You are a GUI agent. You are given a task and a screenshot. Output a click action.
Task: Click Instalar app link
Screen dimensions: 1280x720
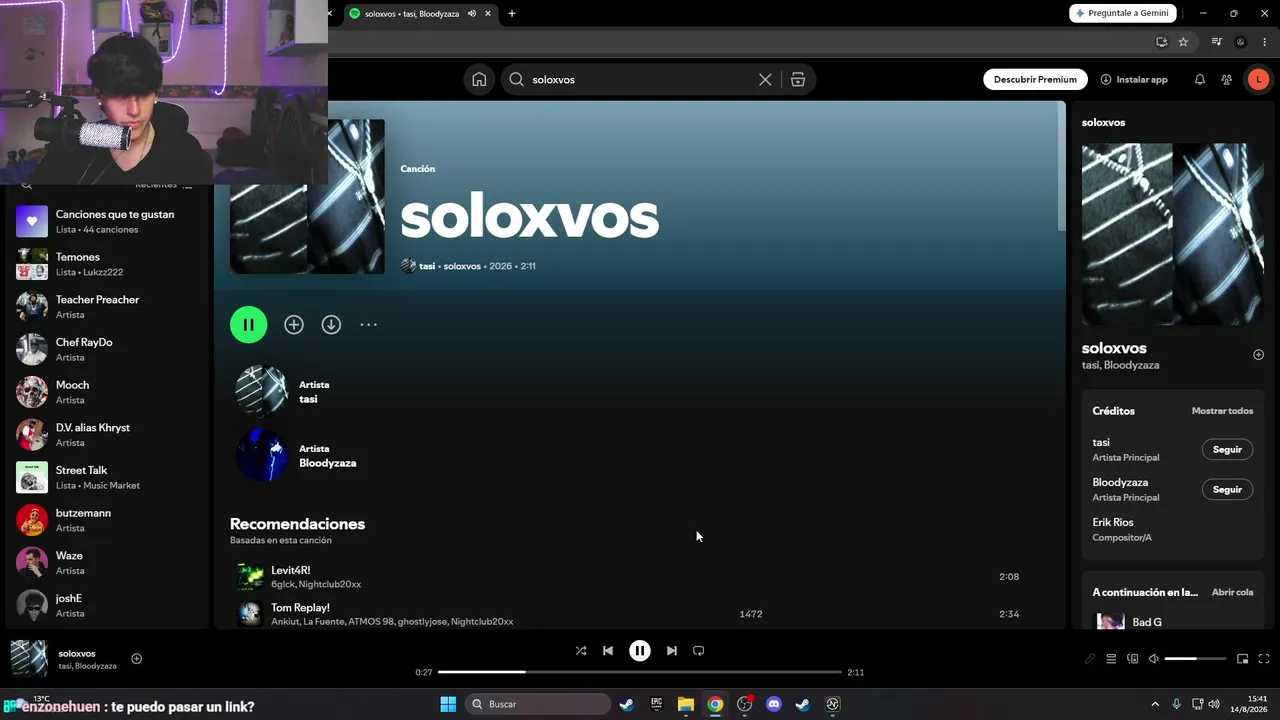1134,80
